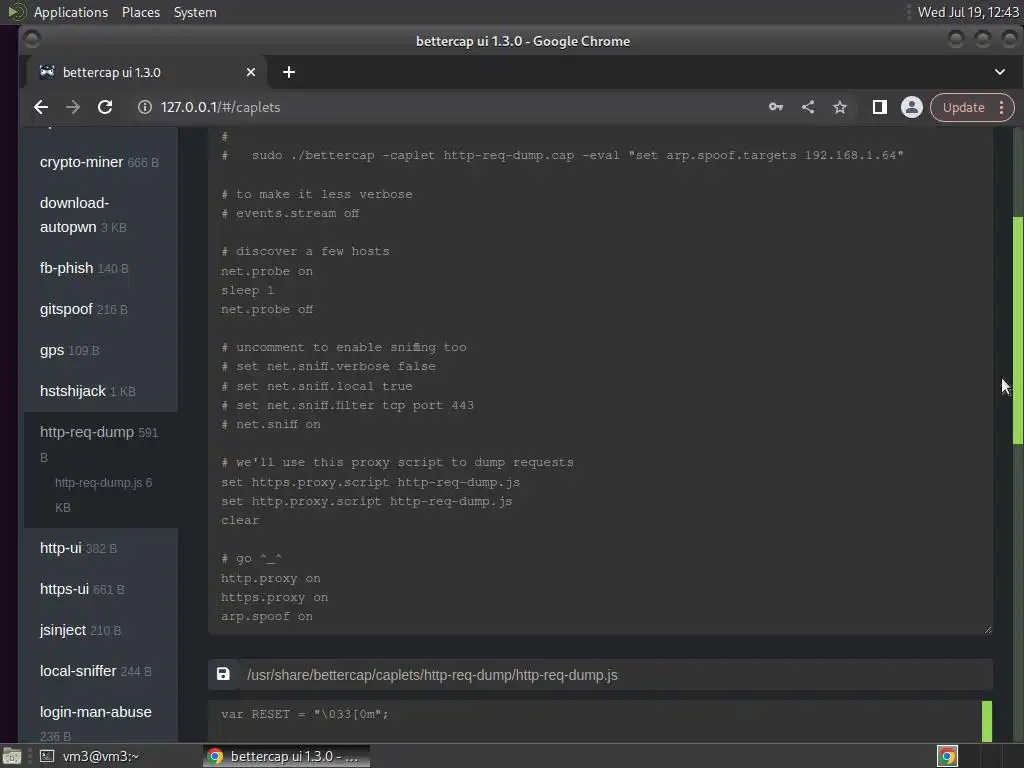The height and width of the screenshot is (768, 1024).
Task: Click the js file path /usr/share/bettercap/caplets/http-req-dump/http-req-dump.js
Action: (x=432, y=675)
